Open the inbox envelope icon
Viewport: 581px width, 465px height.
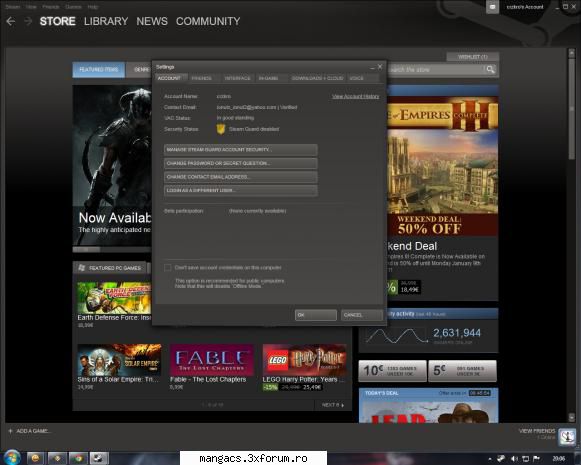(492, 7)
